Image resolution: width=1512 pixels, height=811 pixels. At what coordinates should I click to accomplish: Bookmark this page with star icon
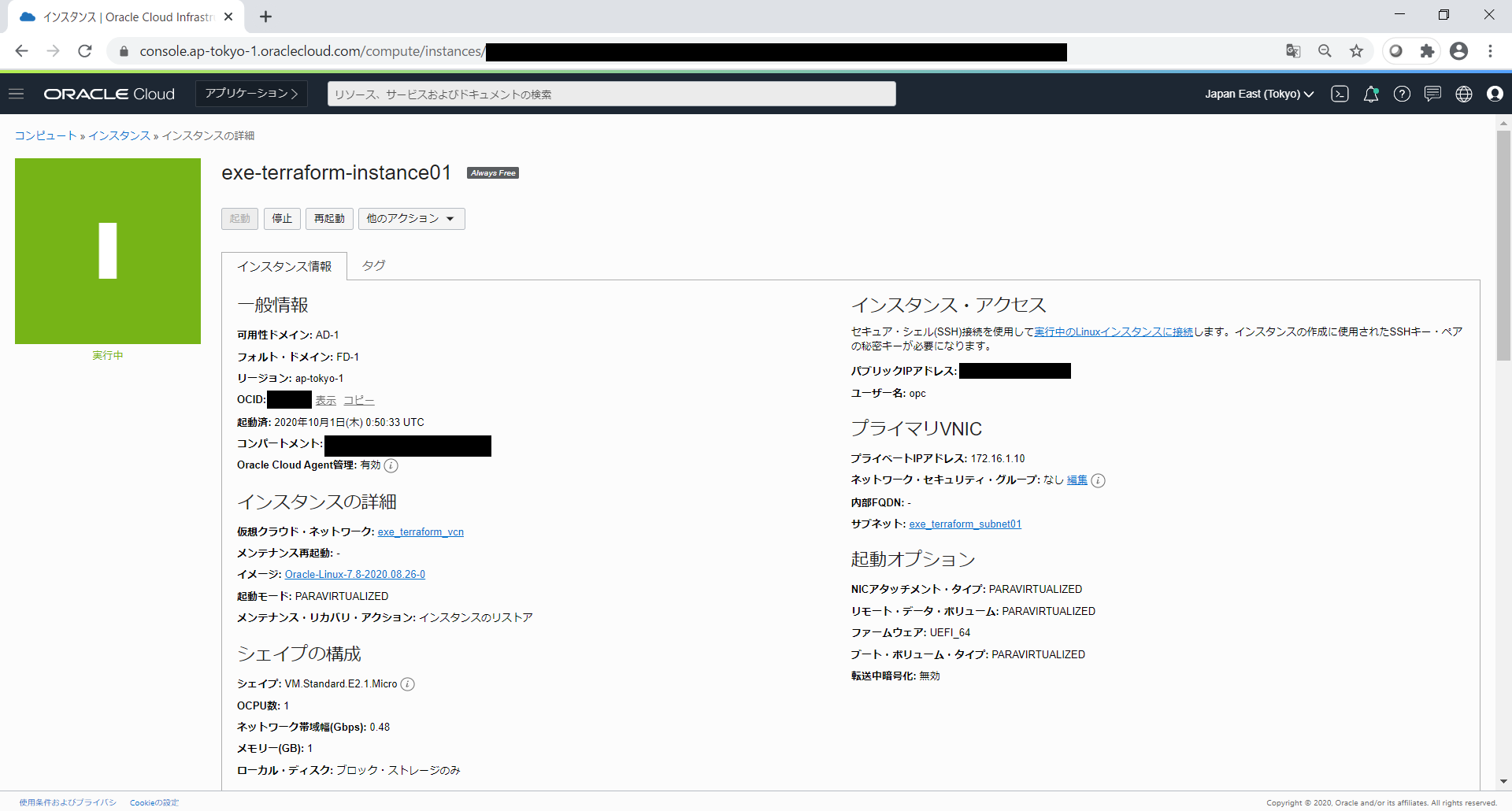coord(1356,51)
